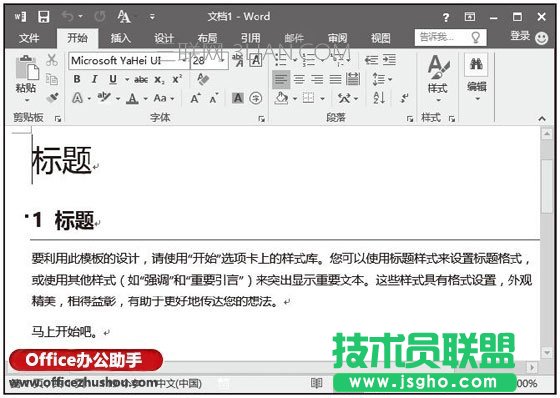The image size is (560, 398).
Task: Collapse the ribbon with the chevron
Action: [542, 118]
